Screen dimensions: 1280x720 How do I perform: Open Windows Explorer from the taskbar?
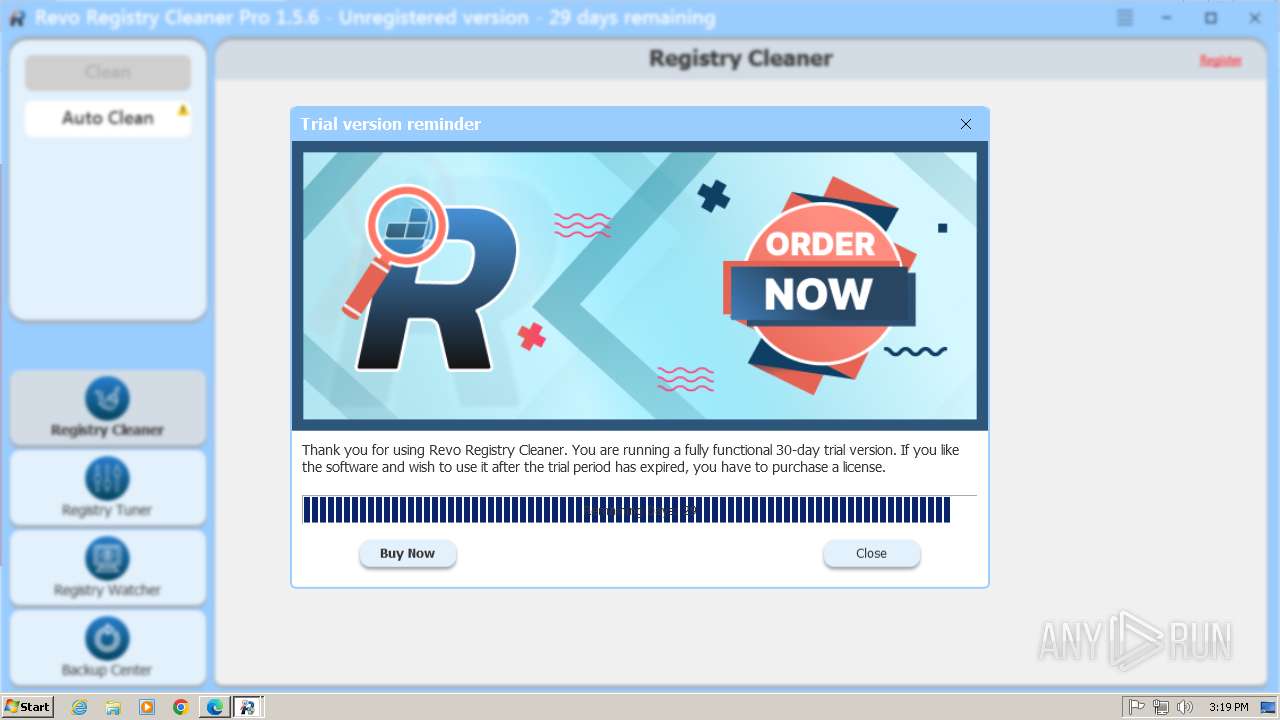coord(113,707)
